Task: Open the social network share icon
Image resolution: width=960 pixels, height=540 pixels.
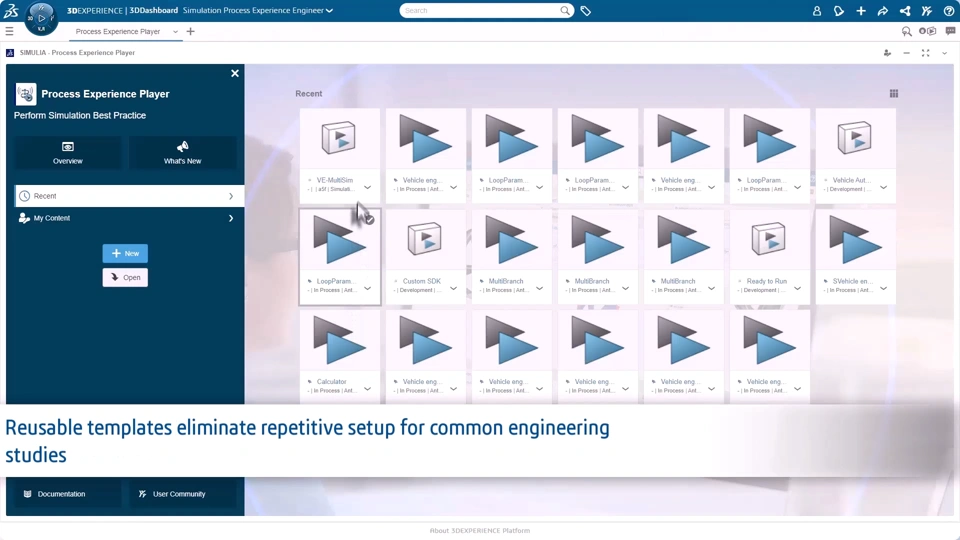Action: tap(905, 10)
